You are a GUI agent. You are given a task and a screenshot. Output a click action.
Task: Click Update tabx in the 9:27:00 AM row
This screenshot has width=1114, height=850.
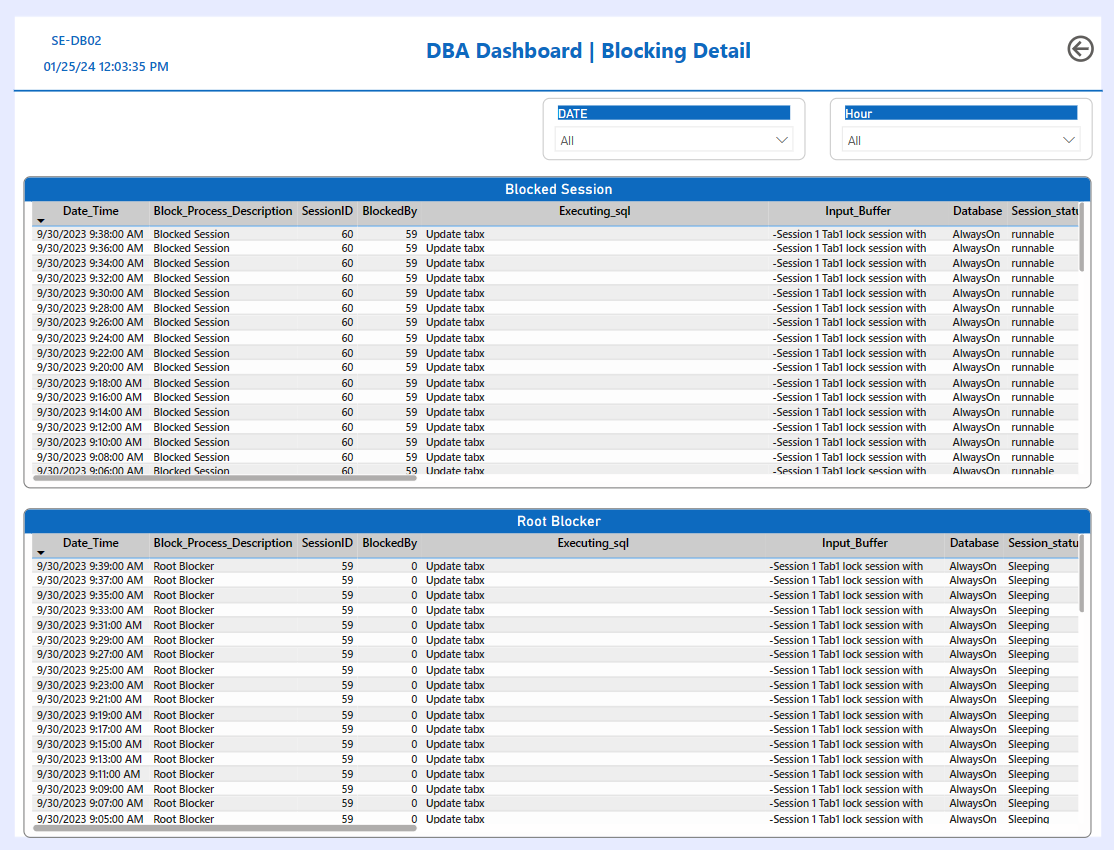click(455, 654)
